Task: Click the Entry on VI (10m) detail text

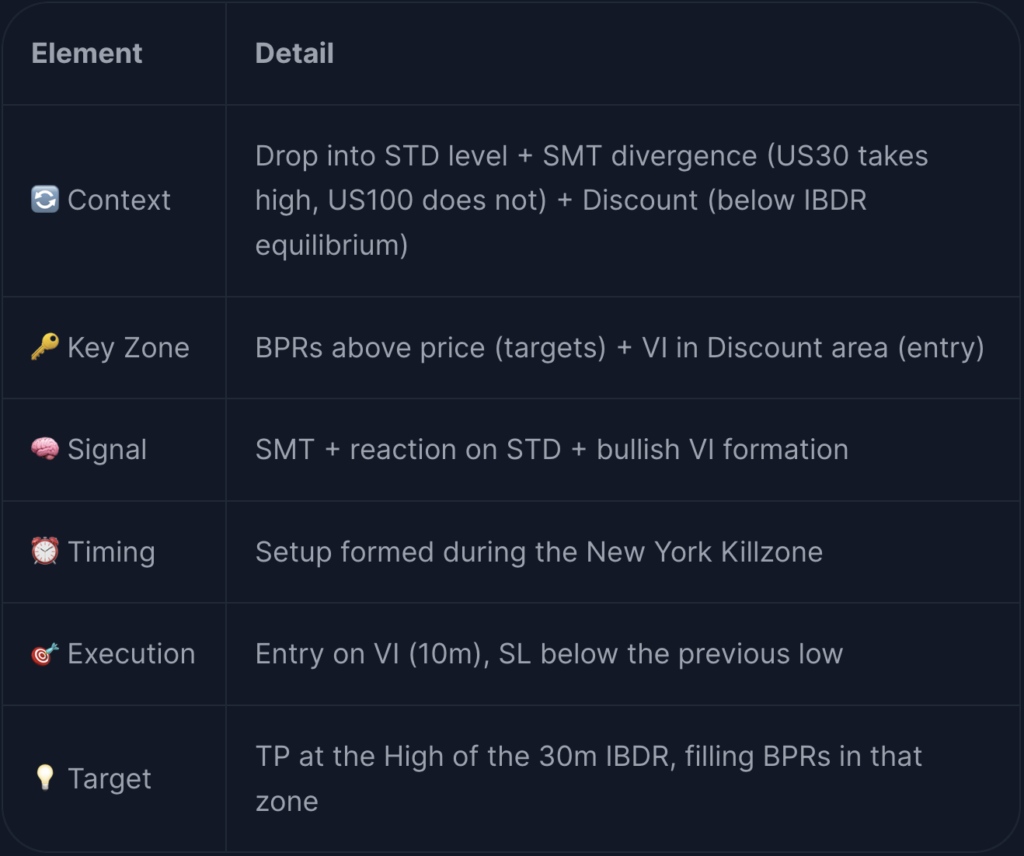Action: point(549,654)
